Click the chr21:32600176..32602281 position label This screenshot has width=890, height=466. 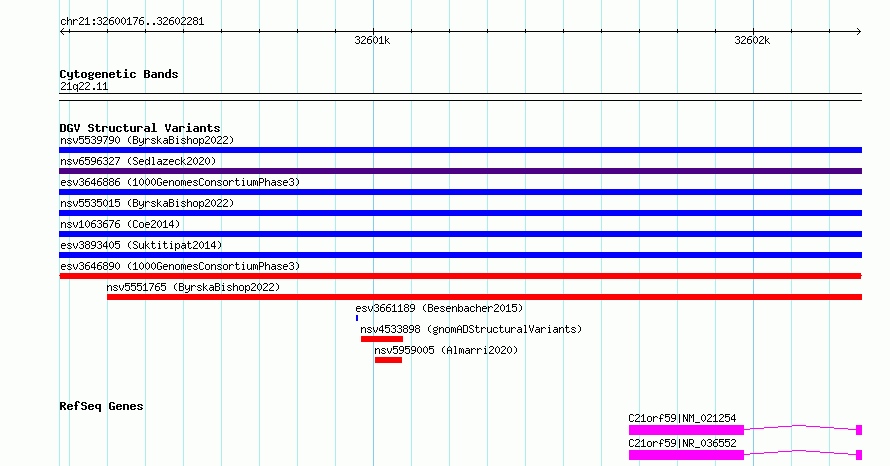(132, 22)
